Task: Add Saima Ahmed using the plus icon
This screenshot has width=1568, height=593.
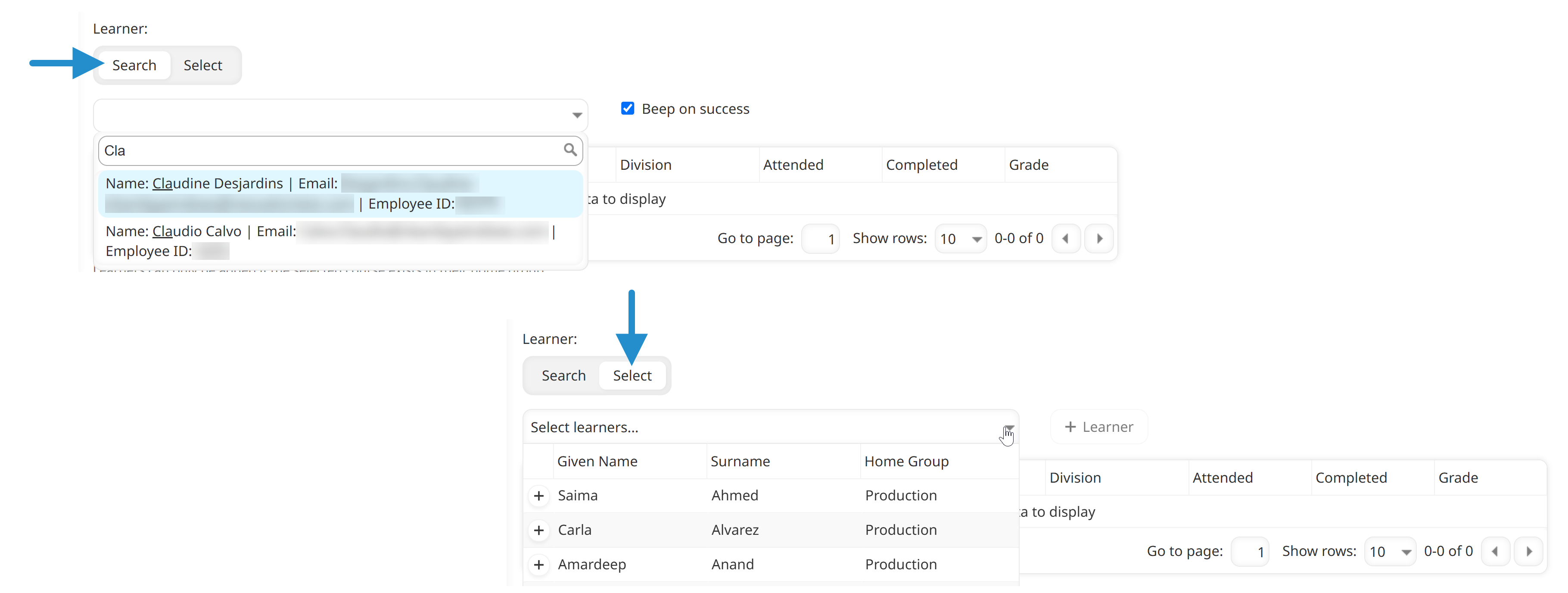Action: (x=539, y=496)
